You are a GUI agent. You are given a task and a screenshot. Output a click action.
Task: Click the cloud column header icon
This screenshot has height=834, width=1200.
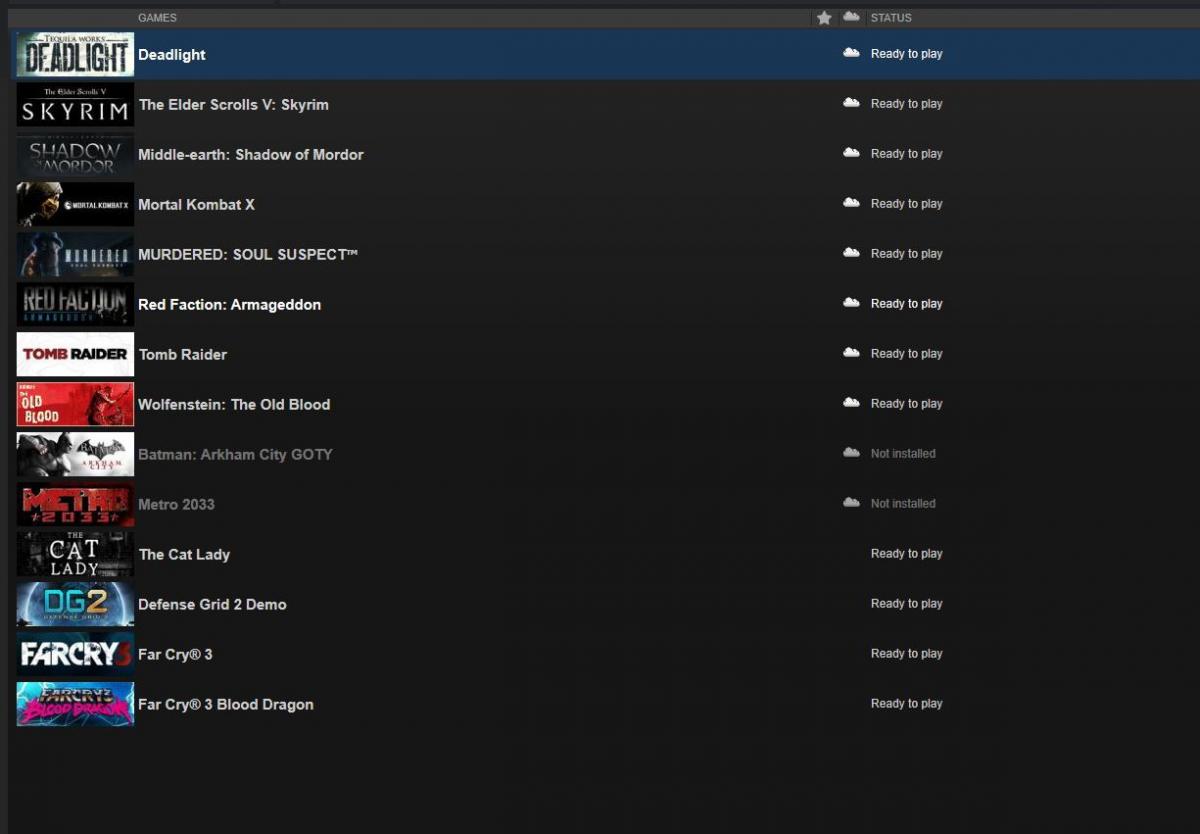[x=851, y=17]
